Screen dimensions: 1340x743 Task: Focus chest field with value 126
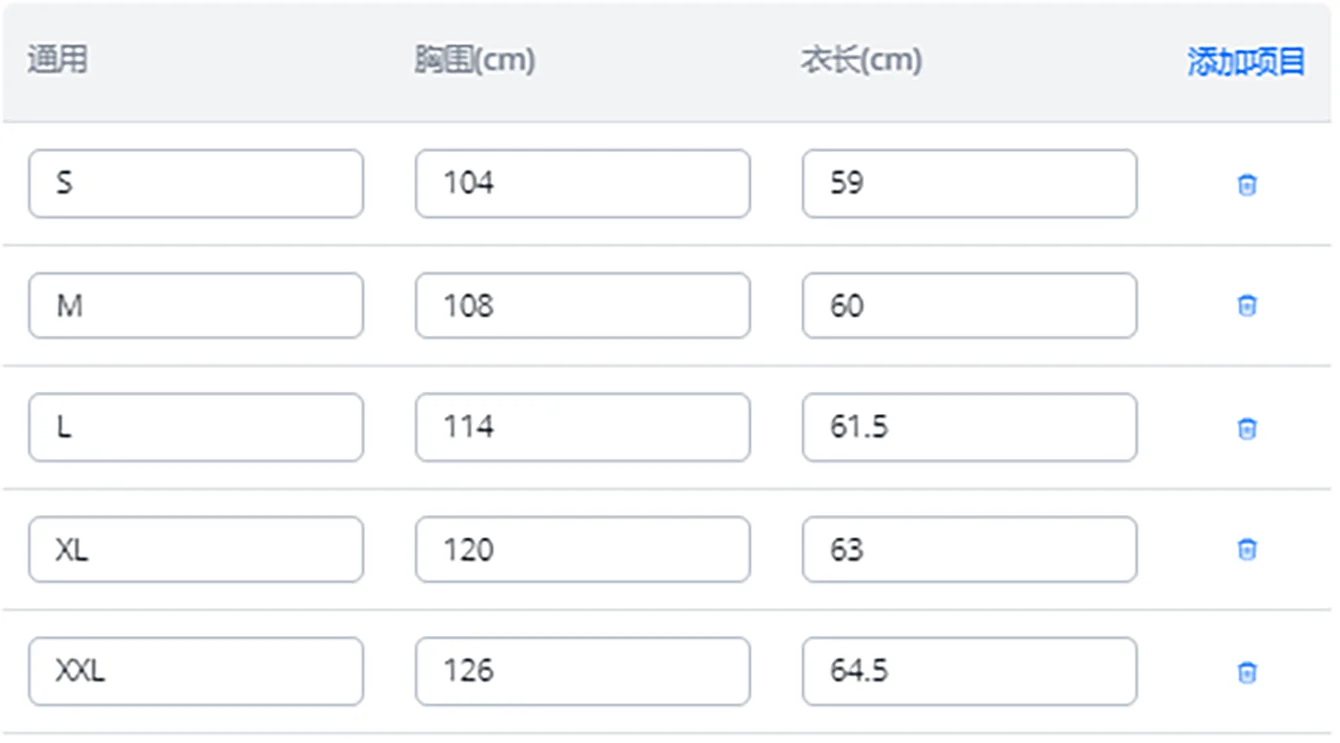click(x=582, y=671)
